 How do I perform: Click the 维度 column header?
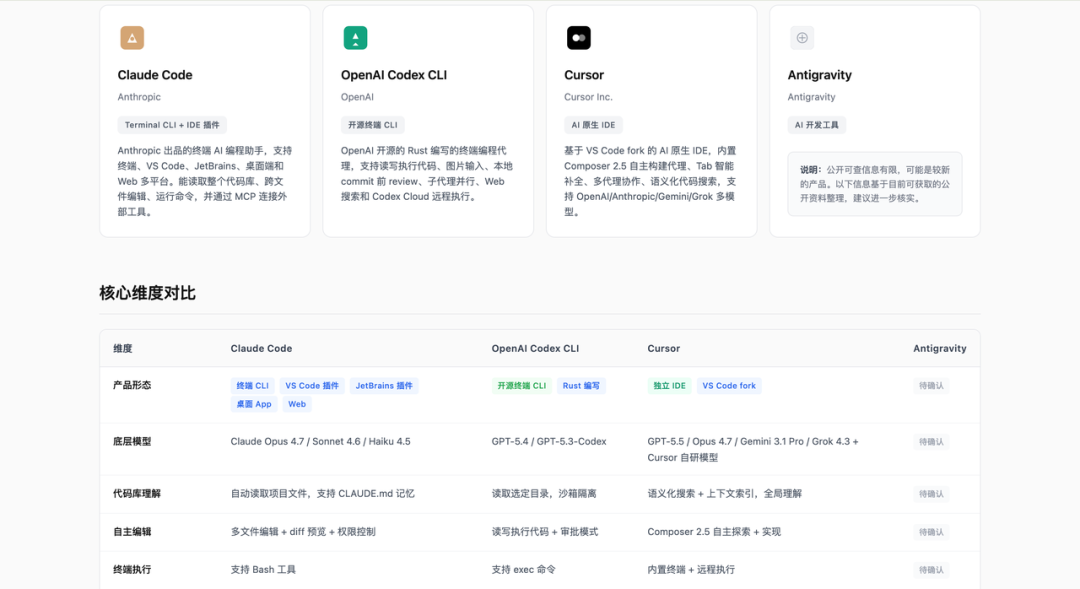tap(123, 349)
